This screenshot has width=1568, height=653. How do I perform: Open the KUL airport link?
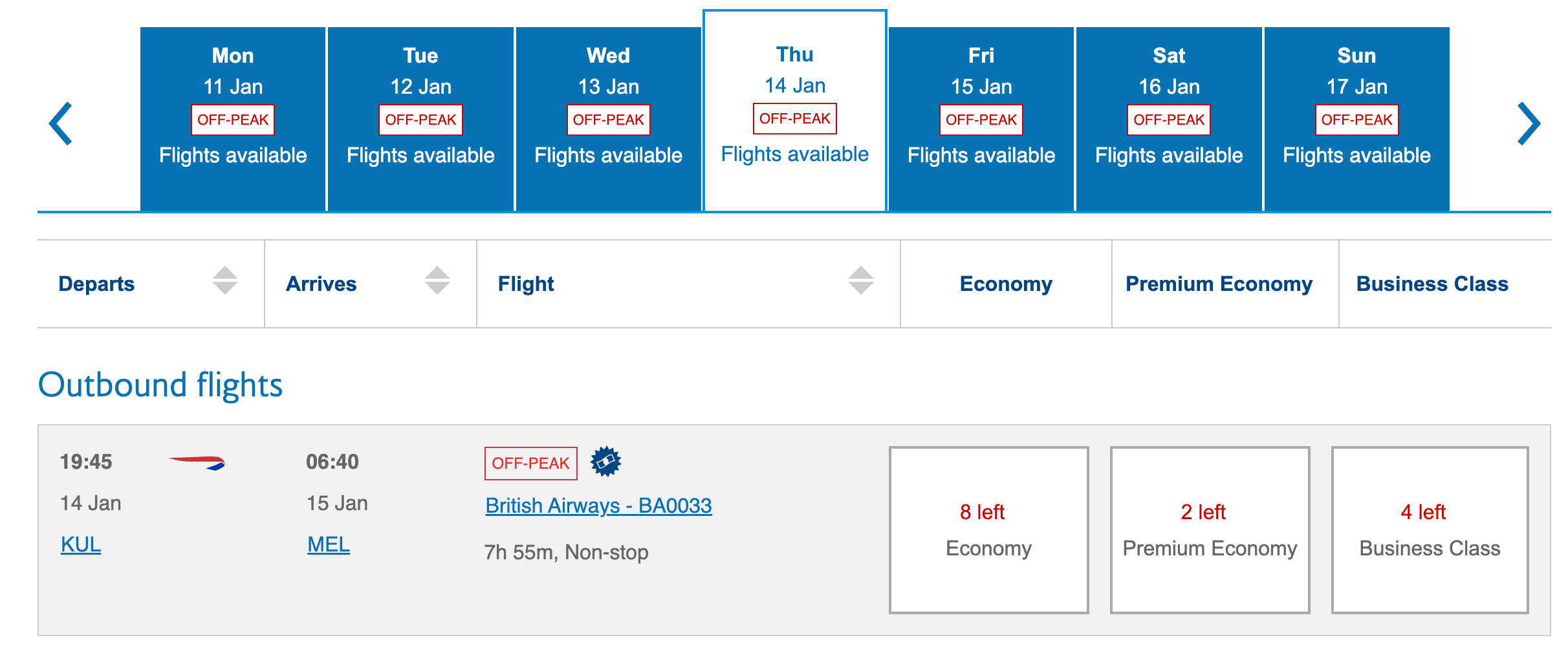(80, 545)
